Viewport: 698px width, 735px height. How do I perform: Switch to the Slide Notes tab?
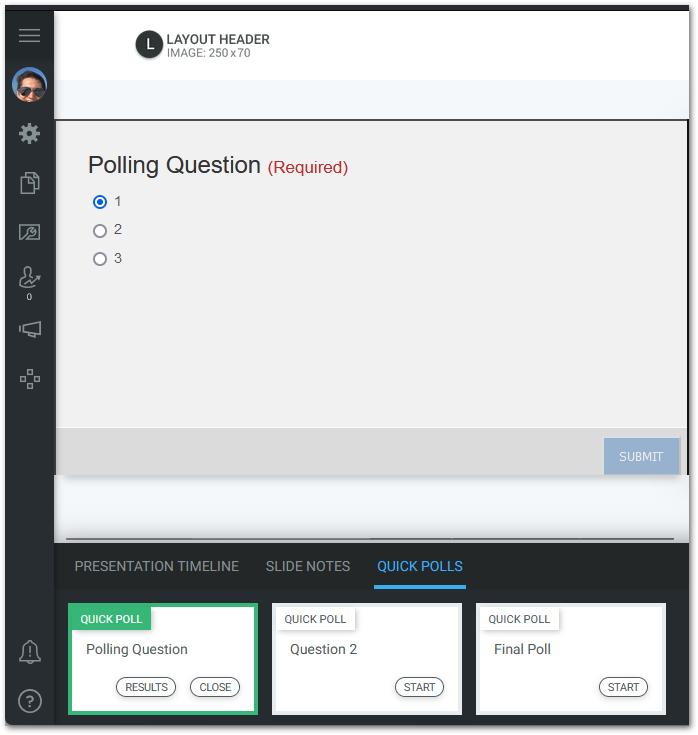(308, 566)
